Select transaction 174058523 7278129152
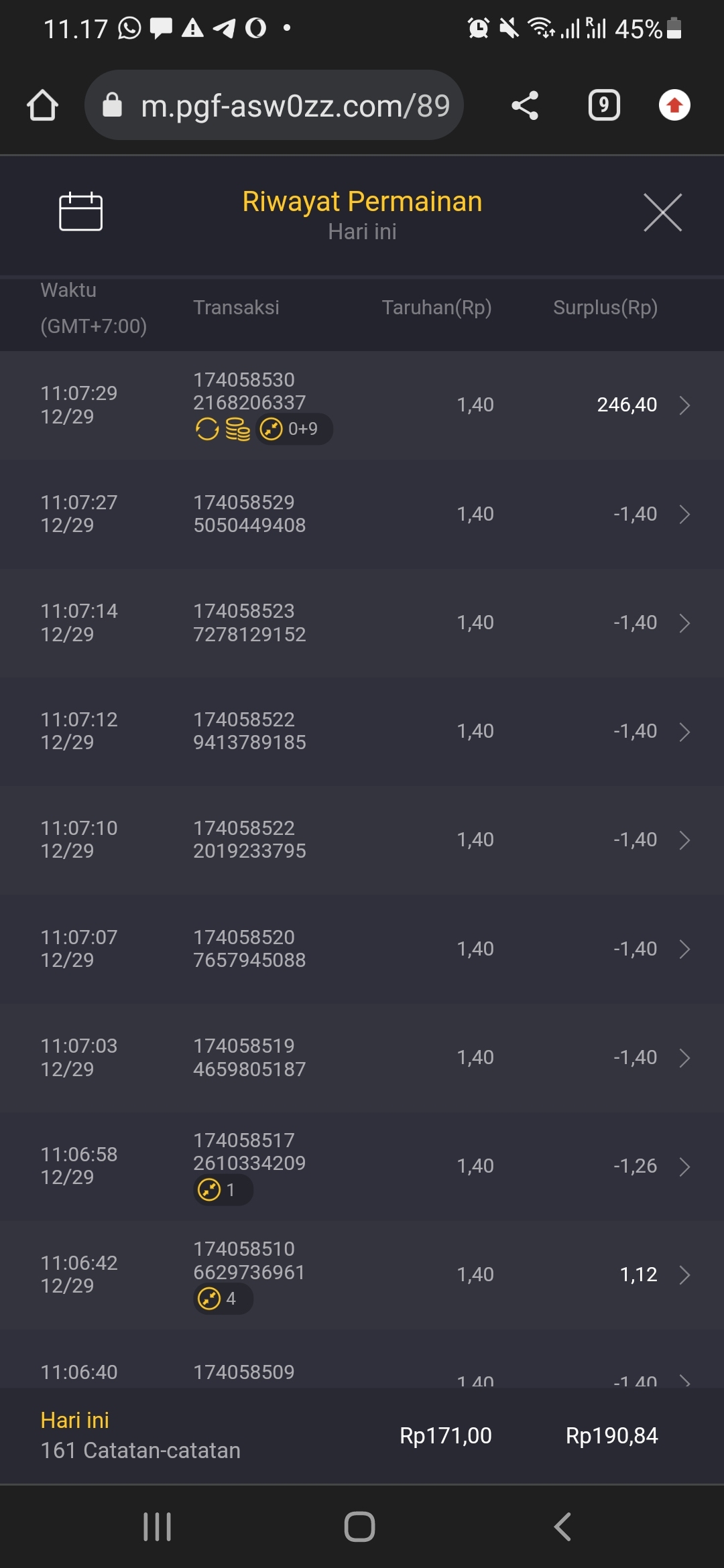The height and width of the screenshot is (1568, 724). (249, 623)
